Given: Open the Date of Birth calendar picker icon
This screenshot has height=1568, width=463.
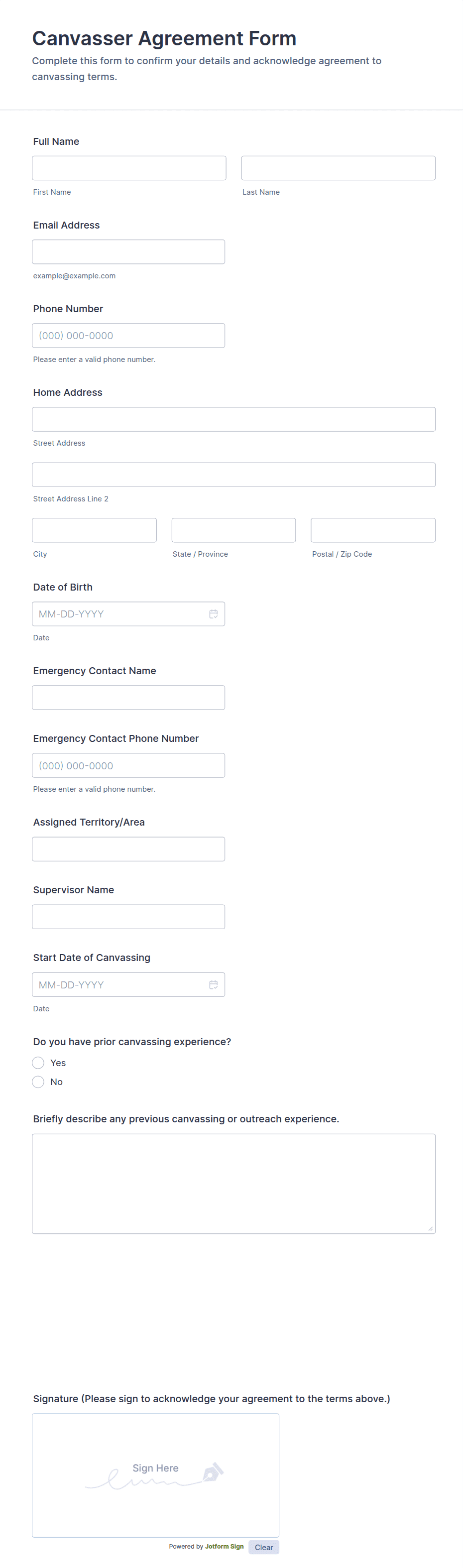Looking at the screenshot, I should [213, 613].
